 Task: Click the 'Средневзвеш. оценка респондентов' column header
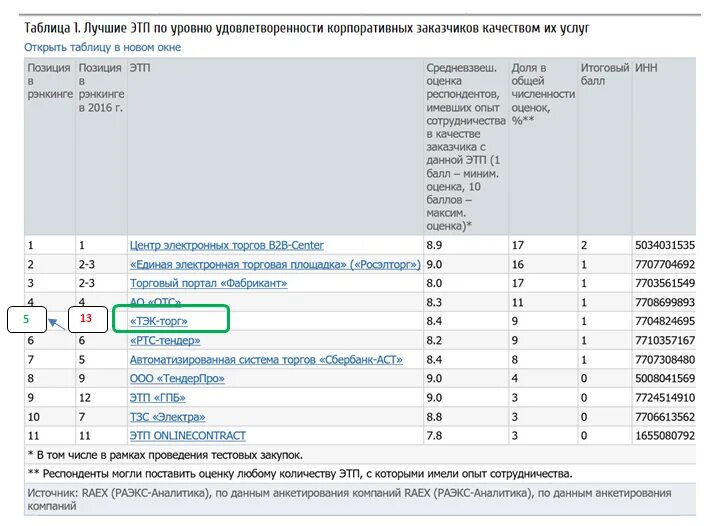click(x=466, y=147)
